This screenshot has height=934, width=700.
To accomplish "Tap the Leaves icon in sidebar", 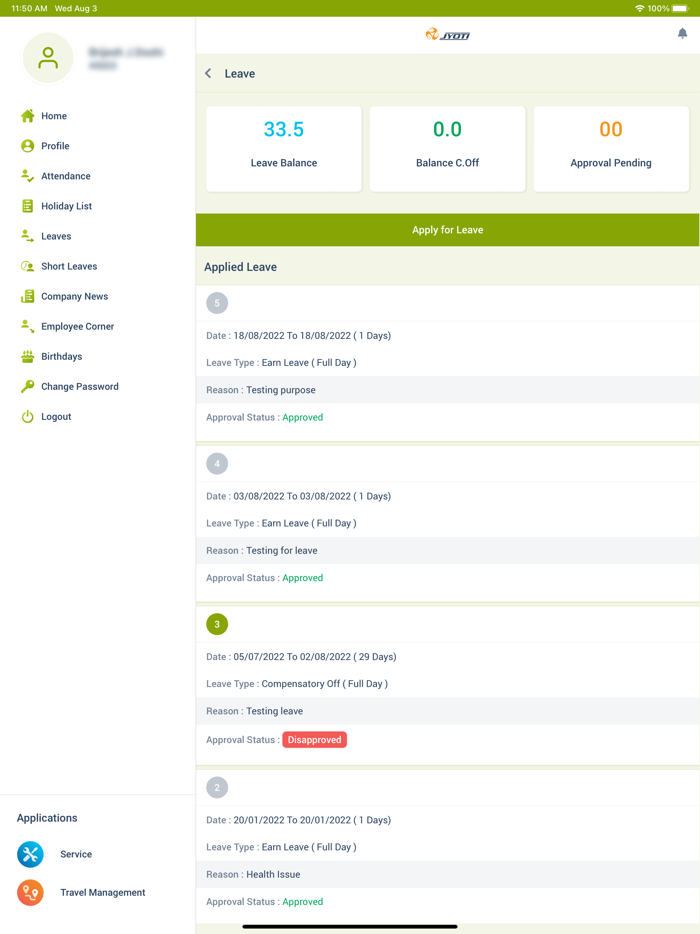I will (x=27, y=236).
